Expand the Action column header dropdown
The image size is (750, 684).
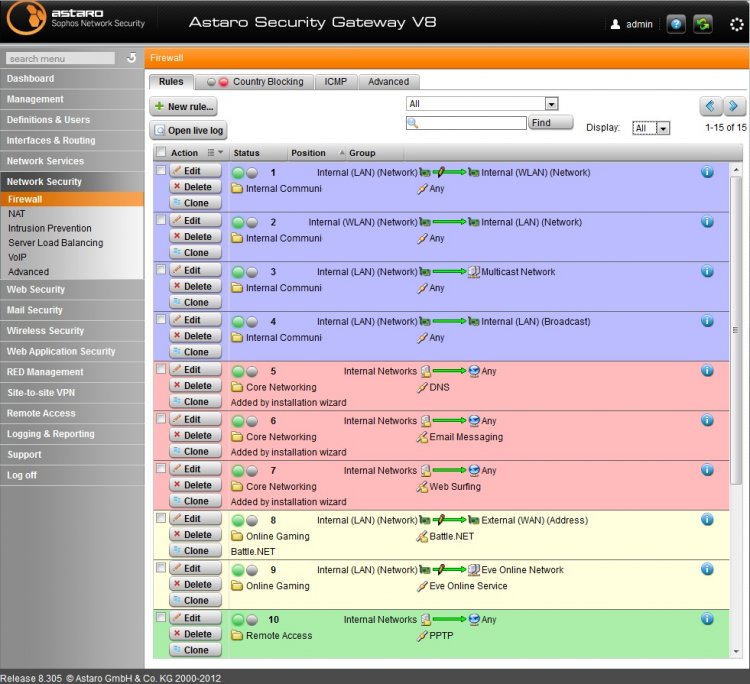coord(214,153)
